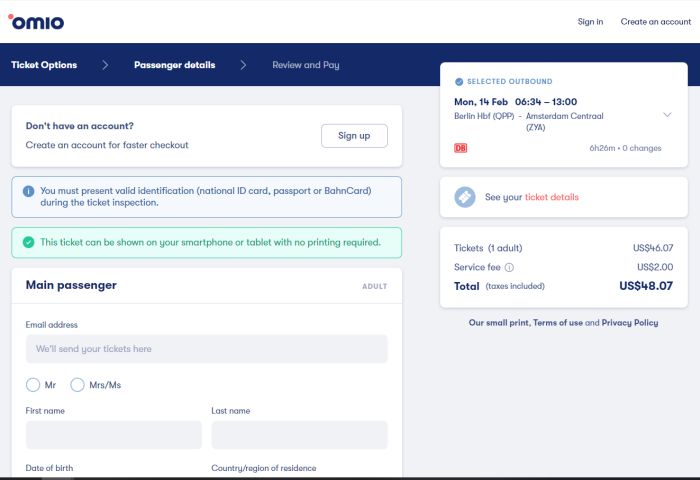Go to the Review and Pay step
700x480 pixels.
[306, 65]
